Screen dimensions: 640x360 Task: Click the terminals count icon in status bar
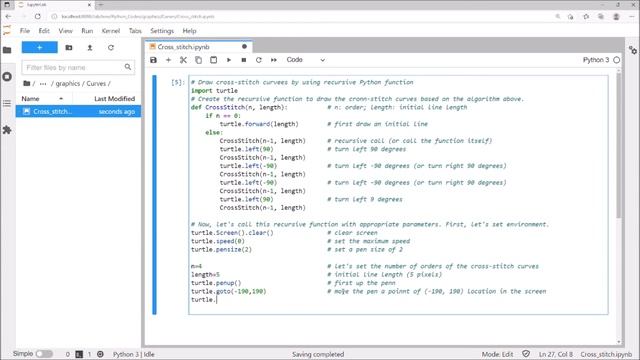[79, 354]
